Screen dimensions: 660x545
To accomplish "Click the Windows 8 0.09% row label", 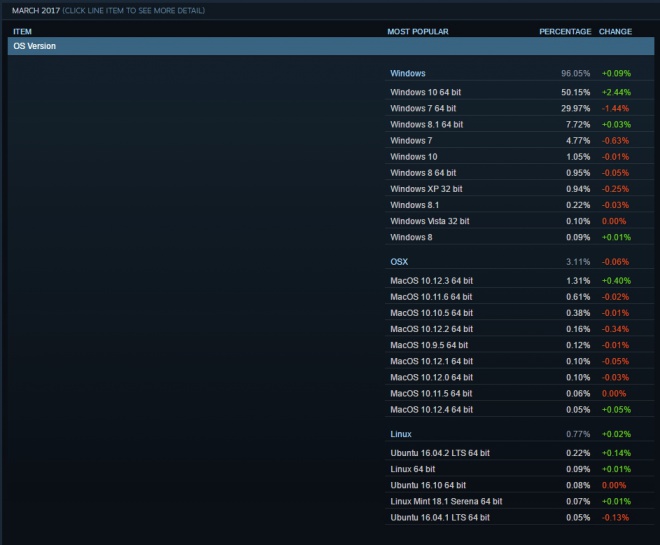I will point(411,237).
